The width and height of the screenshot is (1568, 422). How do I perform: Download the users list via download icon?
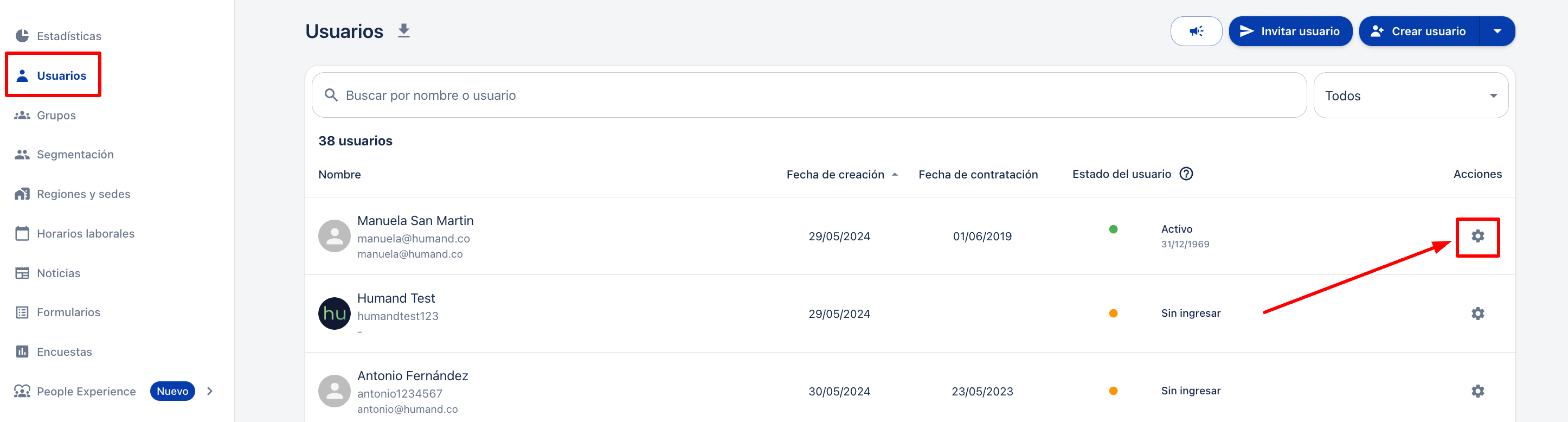coord(403,31)
